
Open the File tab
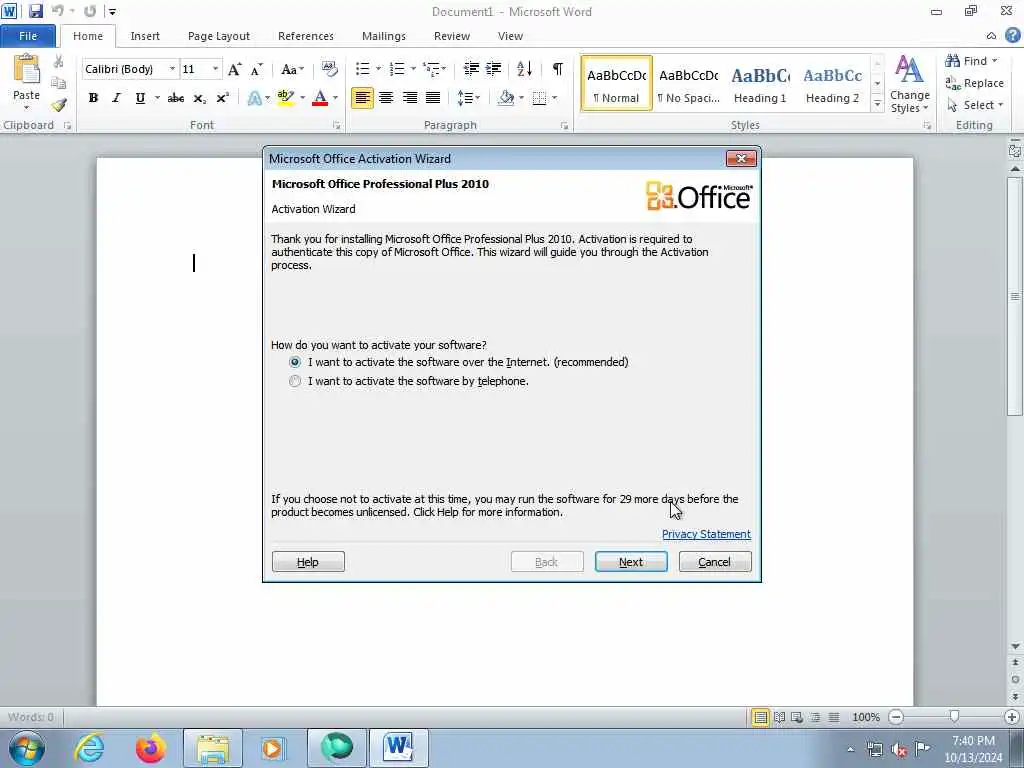click(28, 36)
